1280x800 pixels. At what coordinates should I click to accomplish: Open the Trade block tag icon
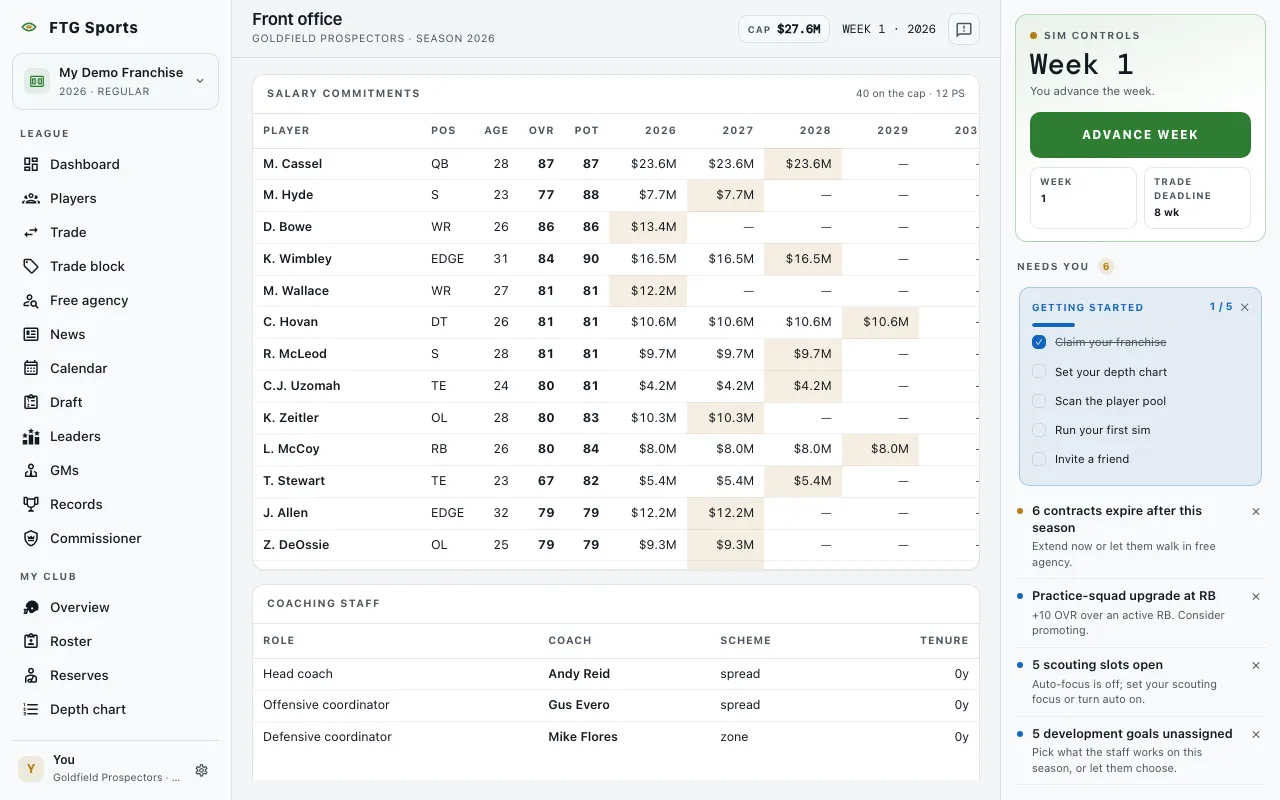[31, 266]
